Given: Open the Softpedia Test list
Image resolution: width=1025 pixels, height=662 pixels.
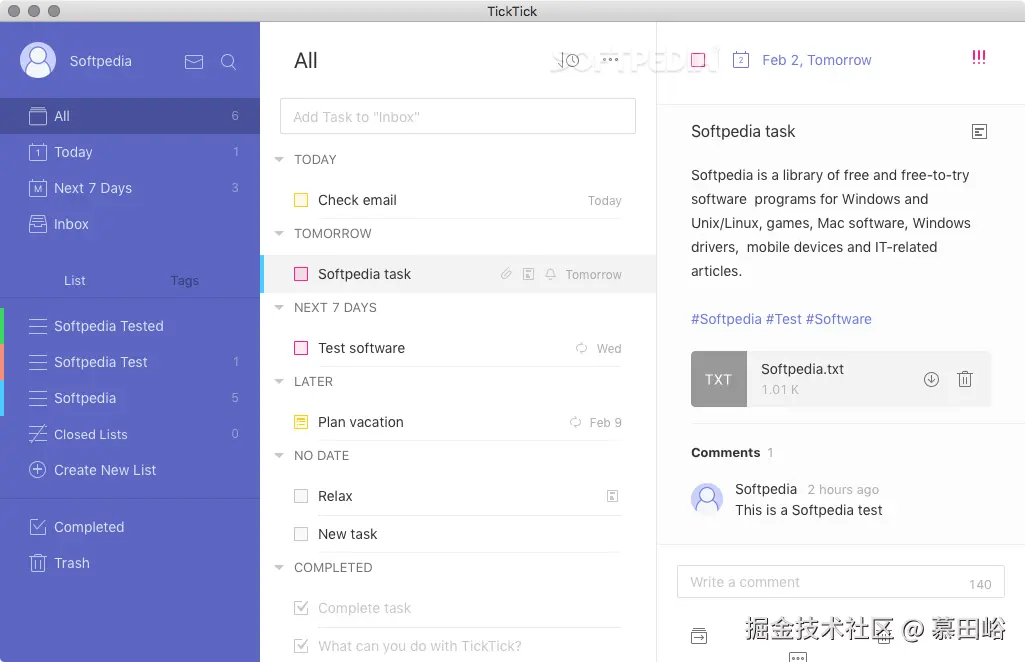Looking at the screenshot, I should [x=130, y=362].
